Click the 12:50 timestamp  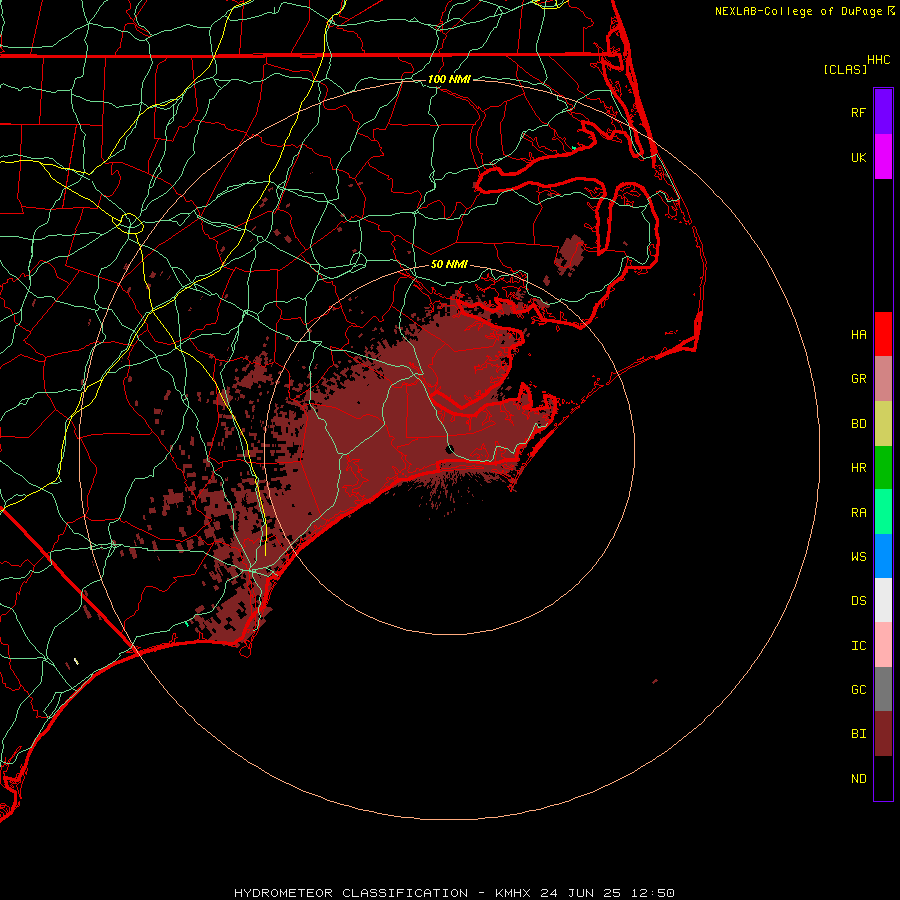point(653,893)
